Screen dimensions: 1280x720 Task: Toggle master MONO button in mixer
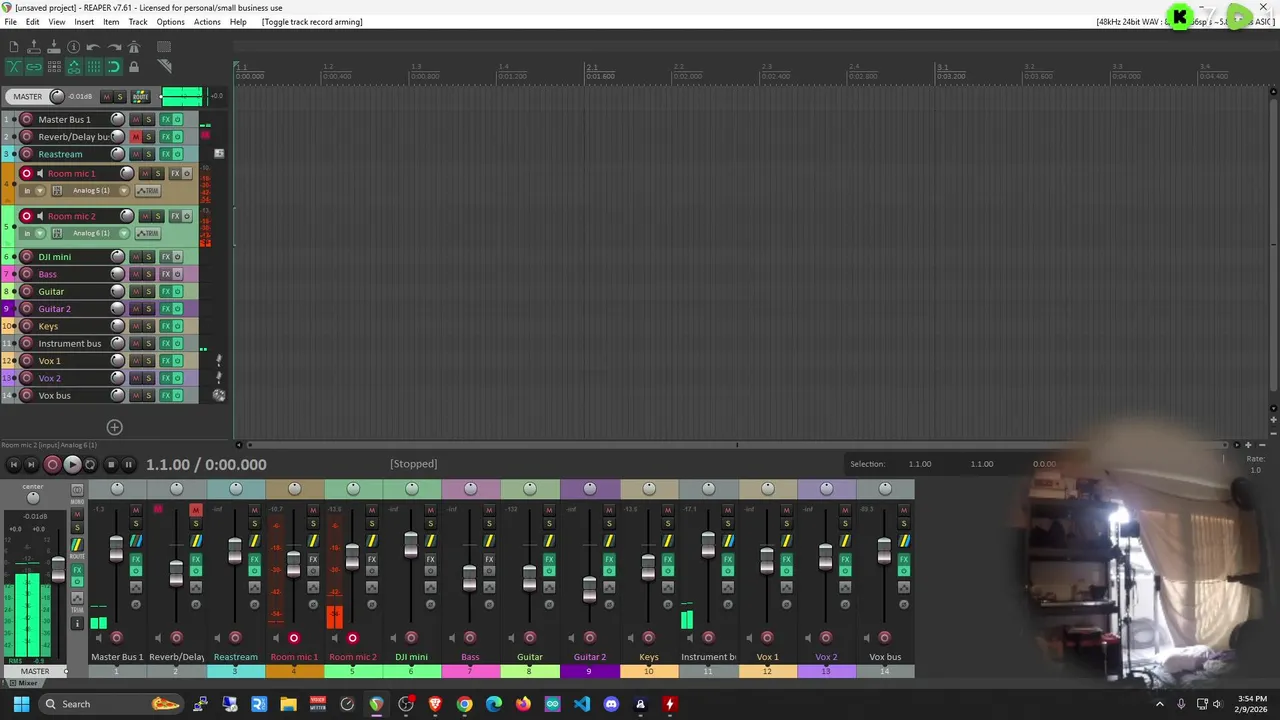click(77, 490)
